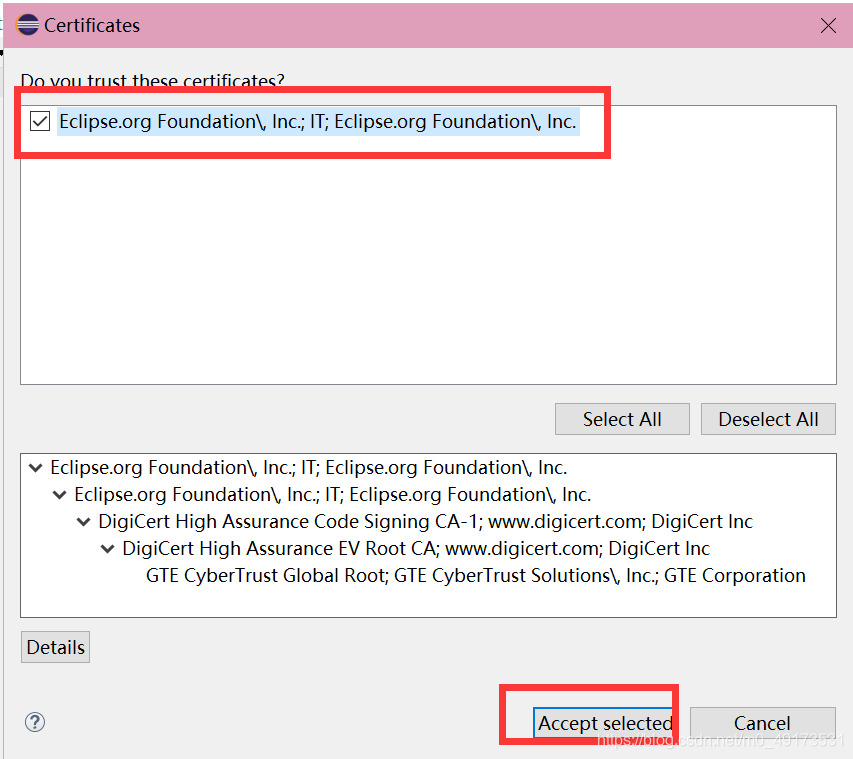
Task: Click the Eclipse logo icon in title bar
Action: point(27,25)
